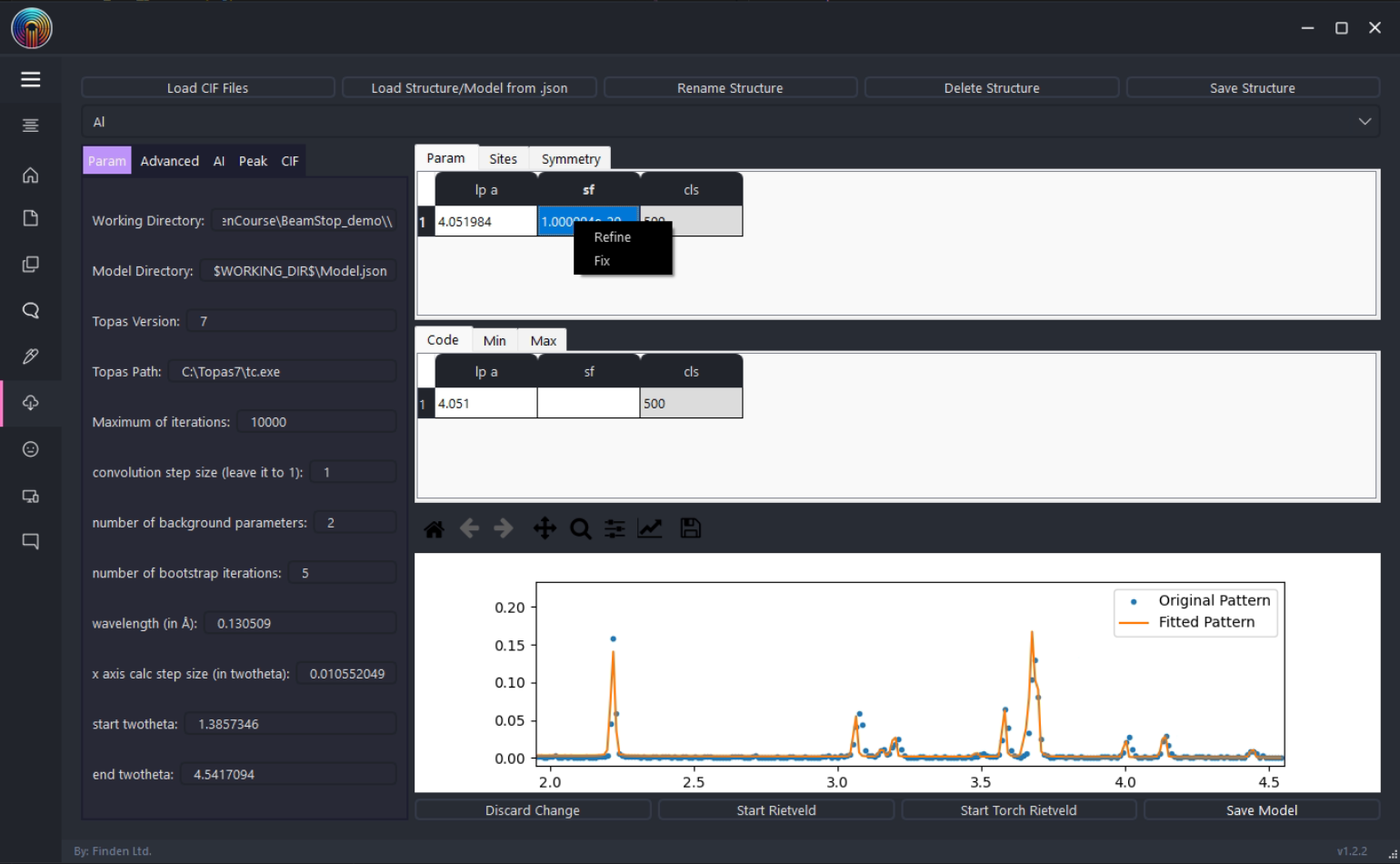This screenshot has width=1400, height=864.
Task: Open the Symmetry tab
Action: coord(571,158)
